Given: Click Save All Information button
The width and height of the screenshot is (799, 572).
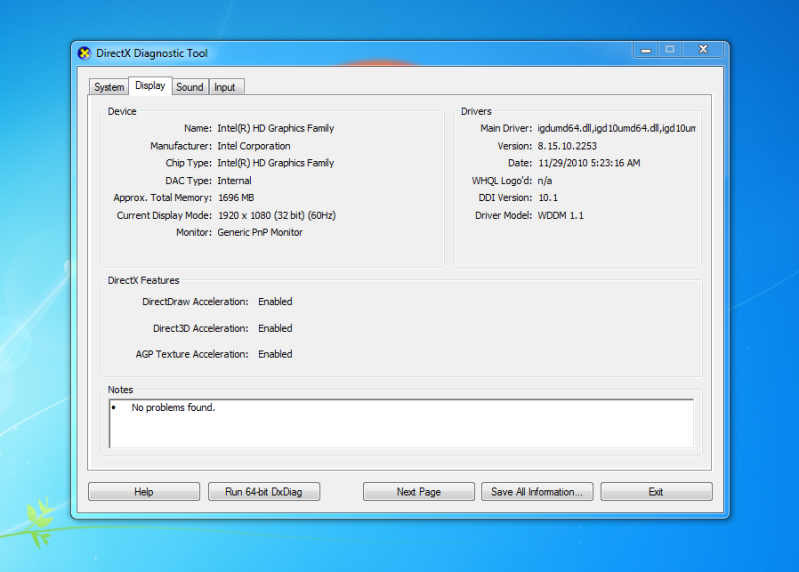Looking at the screenshot, I should tap(537, 492).
